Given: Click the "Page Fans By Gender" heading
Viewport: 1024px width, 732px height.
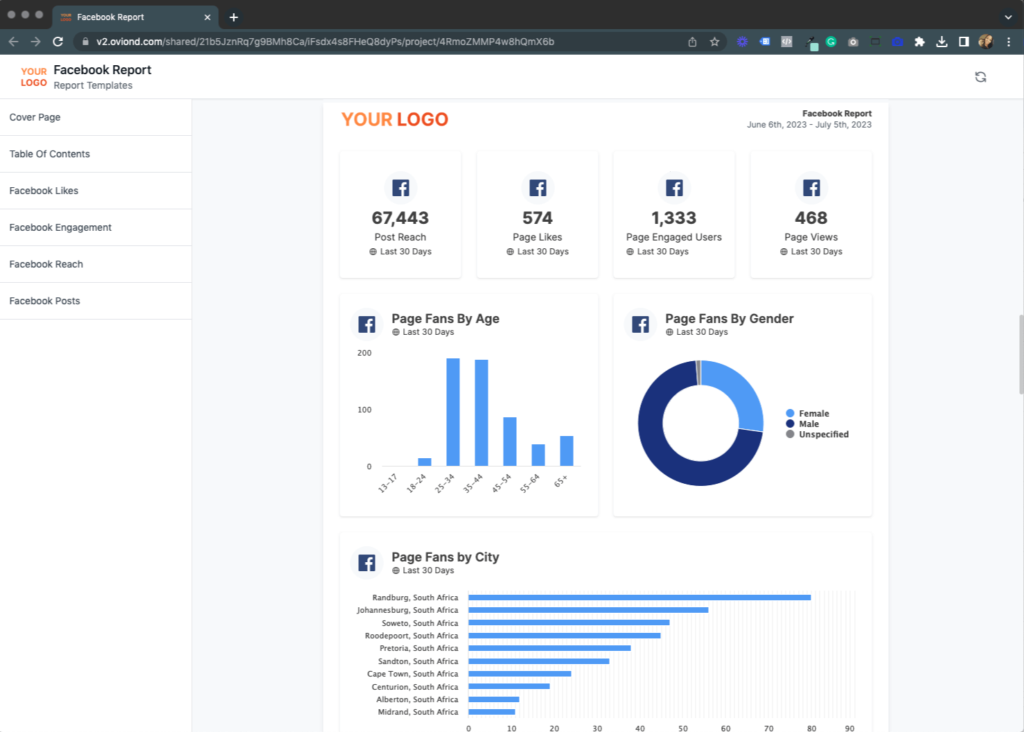Looking at the screenshot, I should click(729, 319).
